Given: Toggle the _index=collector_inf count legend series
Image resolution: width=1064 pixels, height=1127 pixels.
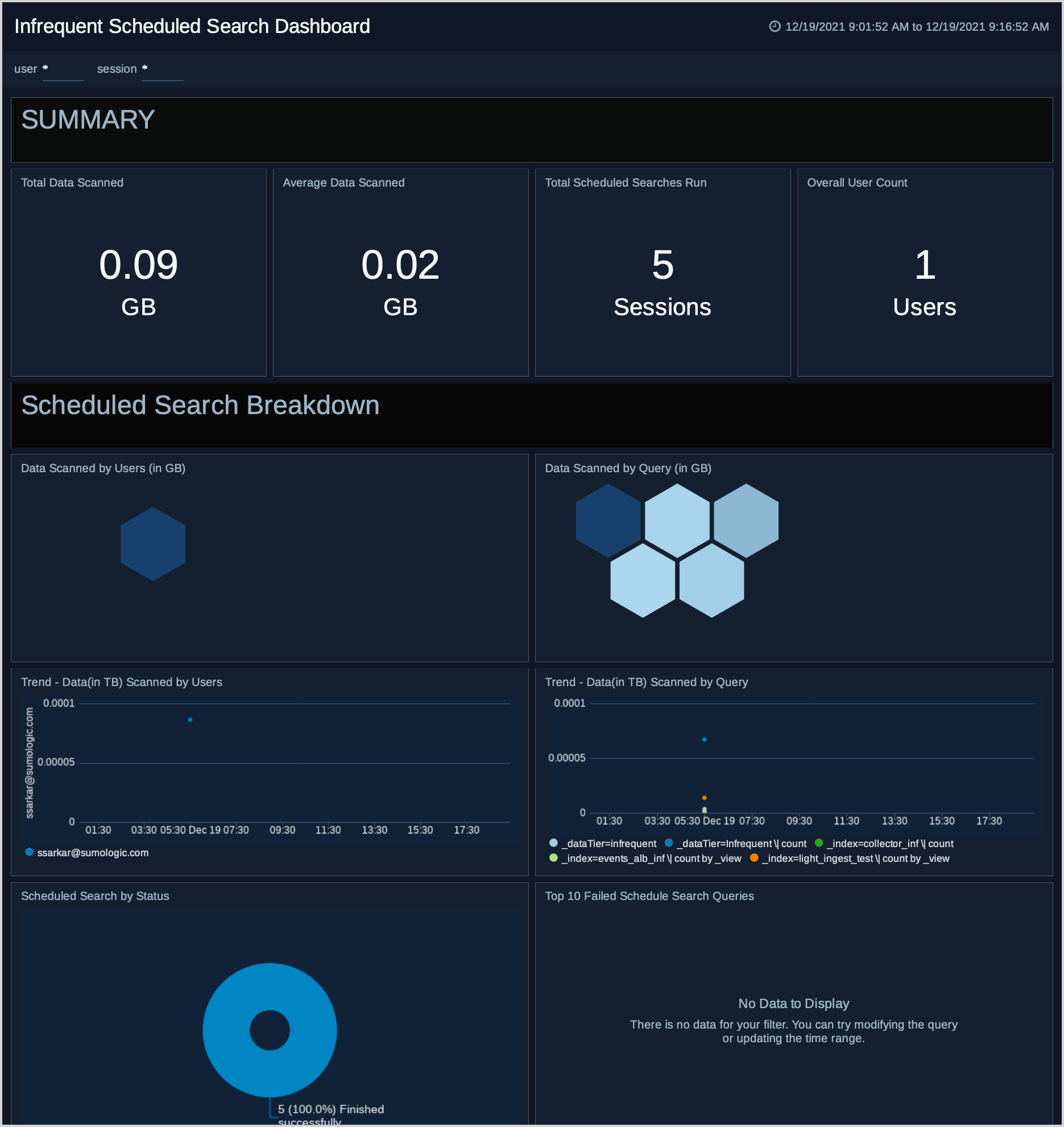Looking at the screenshot, I should pyautogui.click(x=890, y=843).
